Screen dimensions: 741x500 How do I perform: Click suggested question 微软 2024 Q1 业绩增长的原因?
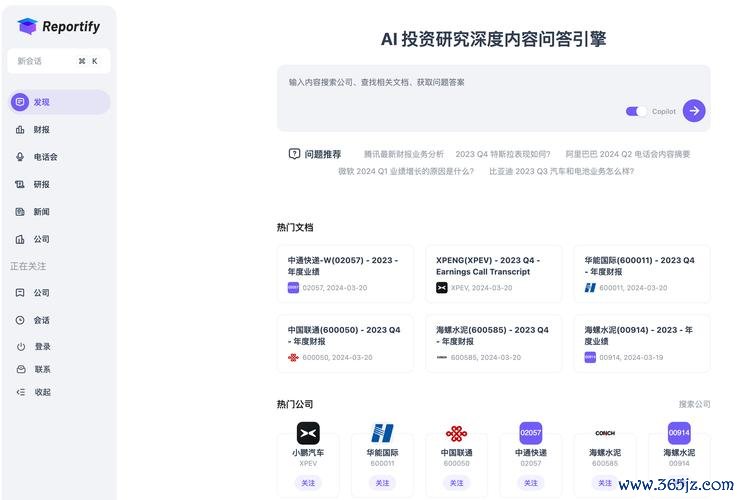[405, 171]
